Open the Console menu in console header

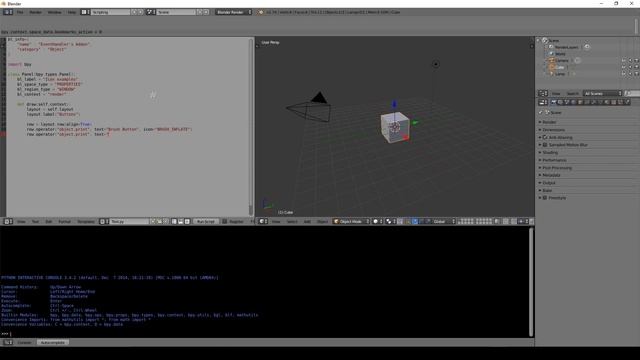(24, 342)
